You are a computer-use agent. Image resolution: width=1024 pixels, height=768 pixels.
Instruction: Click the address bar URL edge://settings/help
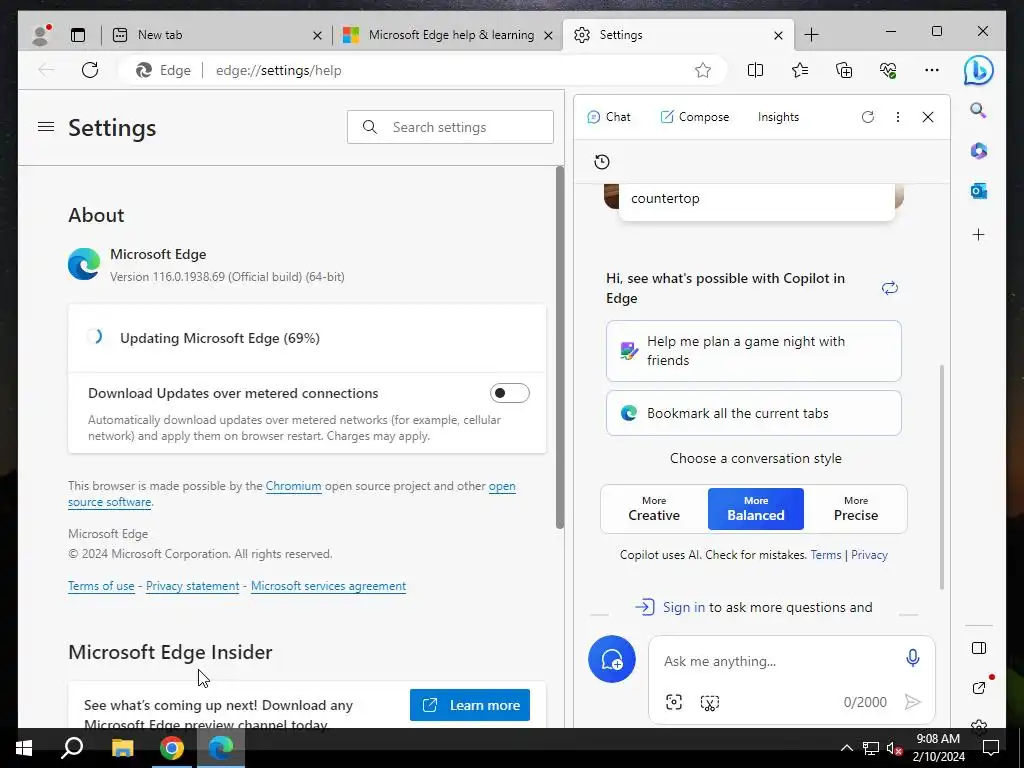coord(279,70)
